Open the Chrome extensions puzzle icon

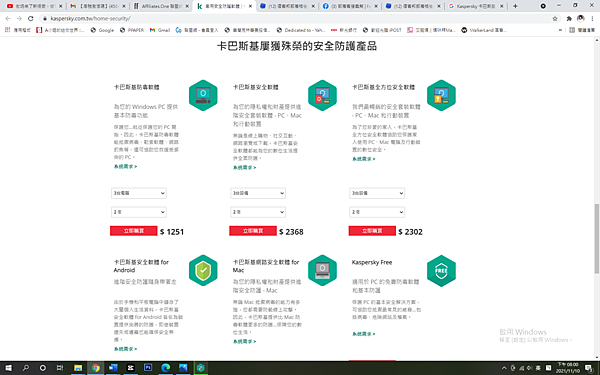pyautogui.click(x=569, y=18)
